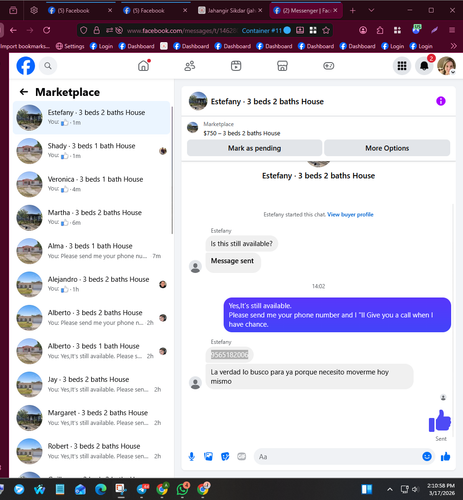Attach a photo file icon

(208, 456)
